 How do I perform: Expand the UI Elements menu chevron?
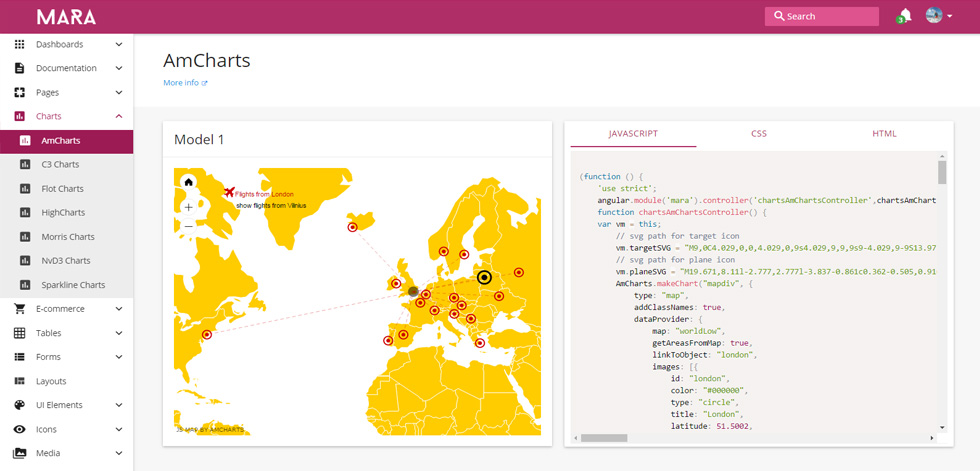[x=119, y=405]
